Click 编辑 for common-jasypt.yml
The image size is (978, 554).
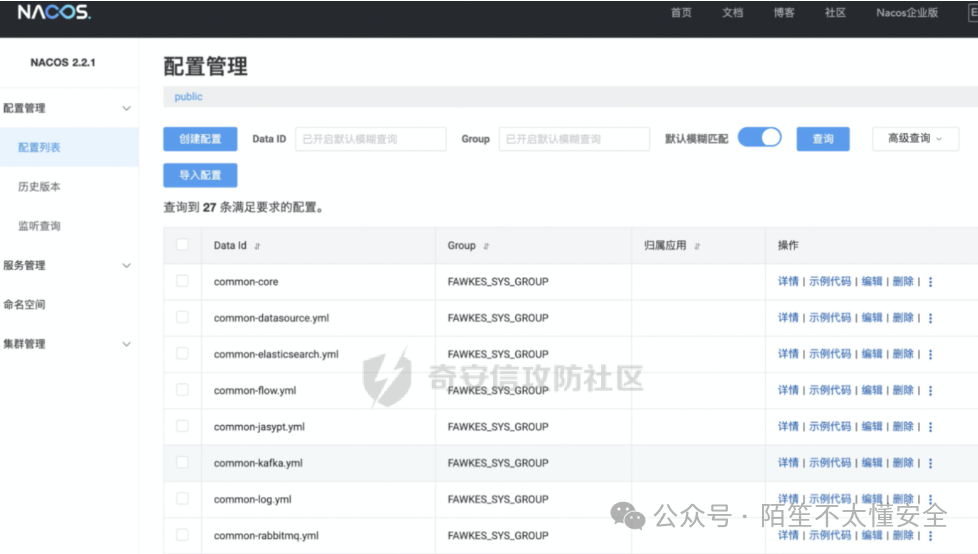[x=871, y=426]
